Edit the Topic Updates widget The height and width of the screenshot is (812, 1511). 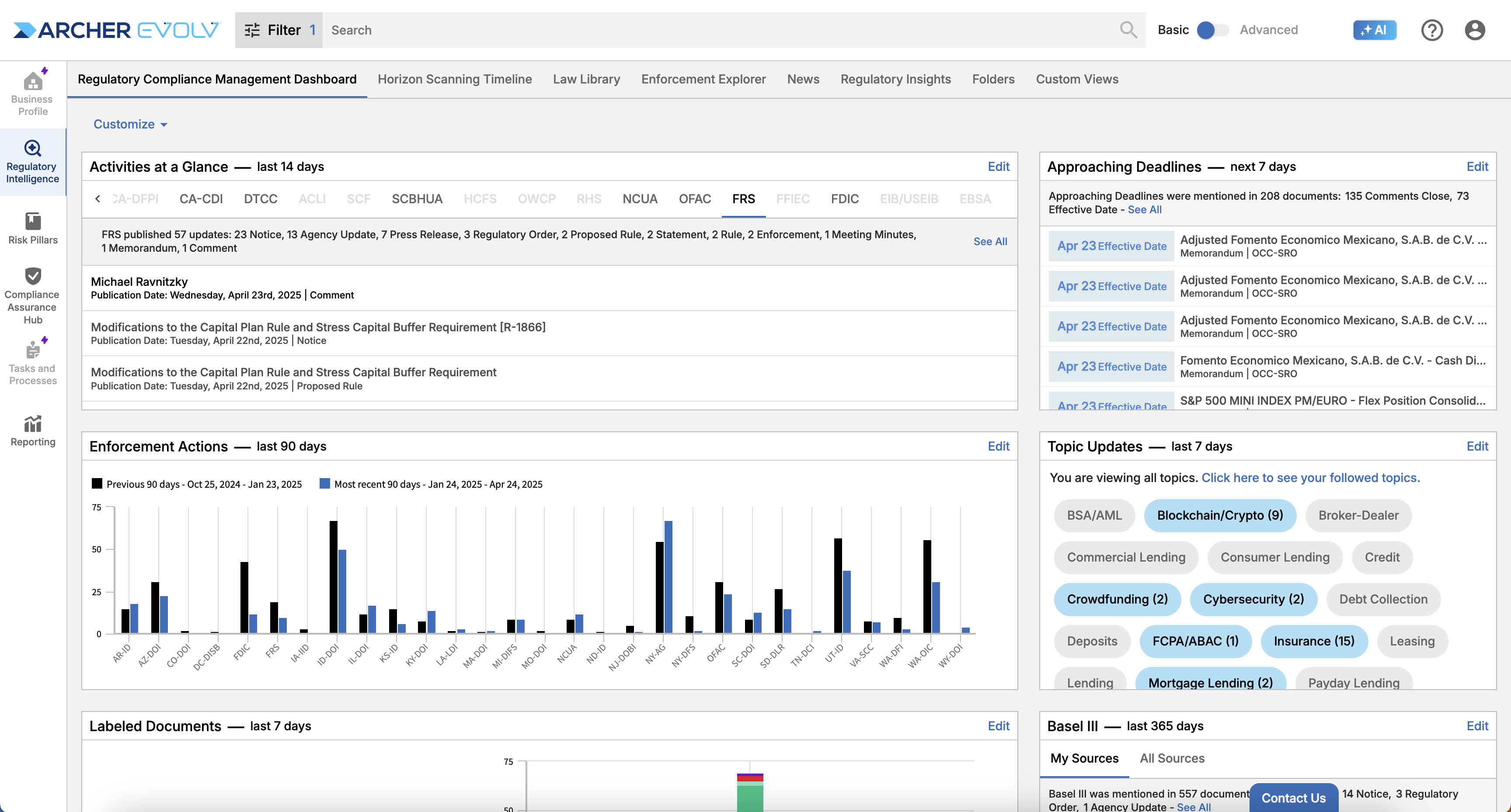click(1477, 446)
